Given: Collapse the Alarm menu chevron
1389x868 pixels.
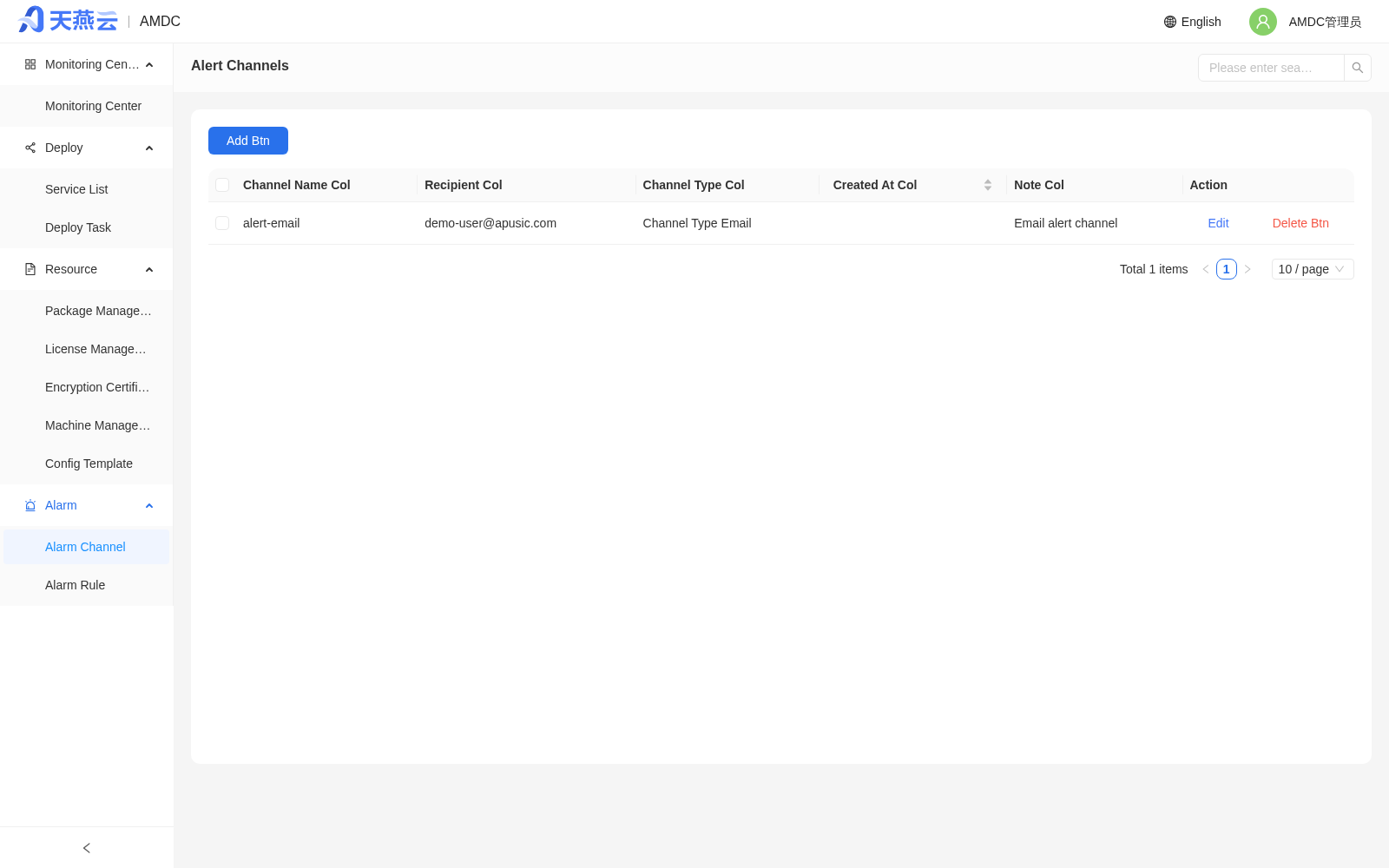Looking at the screenshot, I should click(x=149, y=505).
